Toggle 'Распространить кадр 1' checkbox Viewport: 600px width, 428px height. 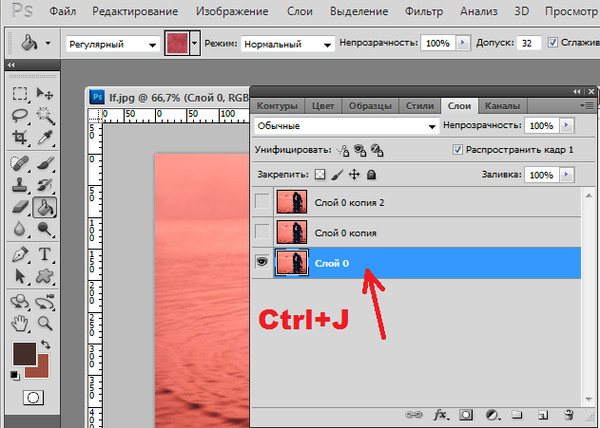point(458,150)
